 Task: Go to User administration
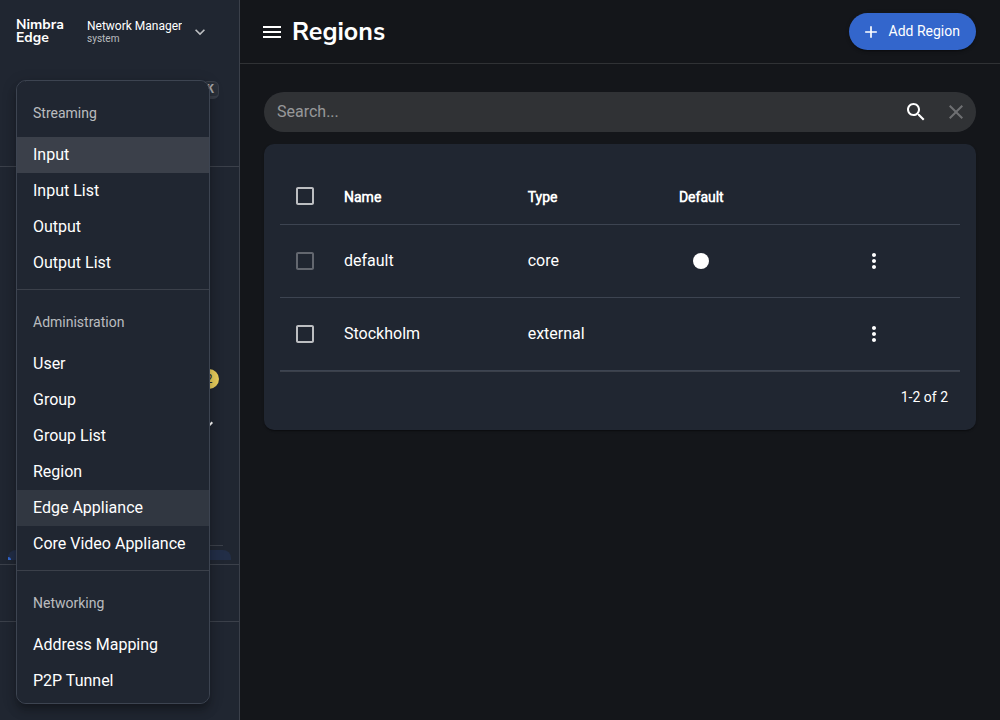coord(113,364)
